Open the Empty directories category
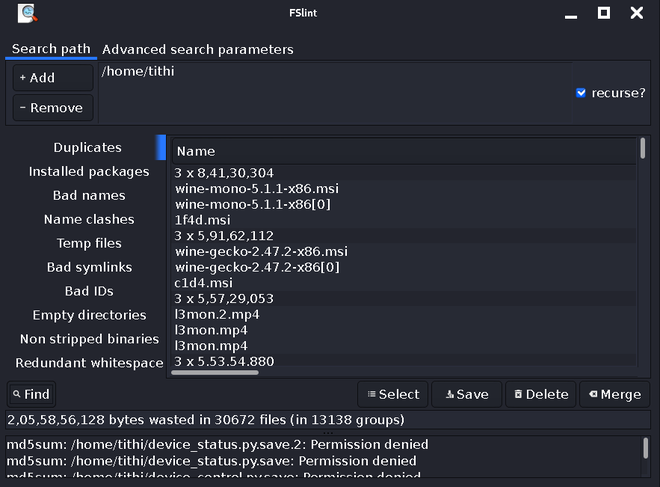This screenshot has width=660, height=487. point(89,315)
